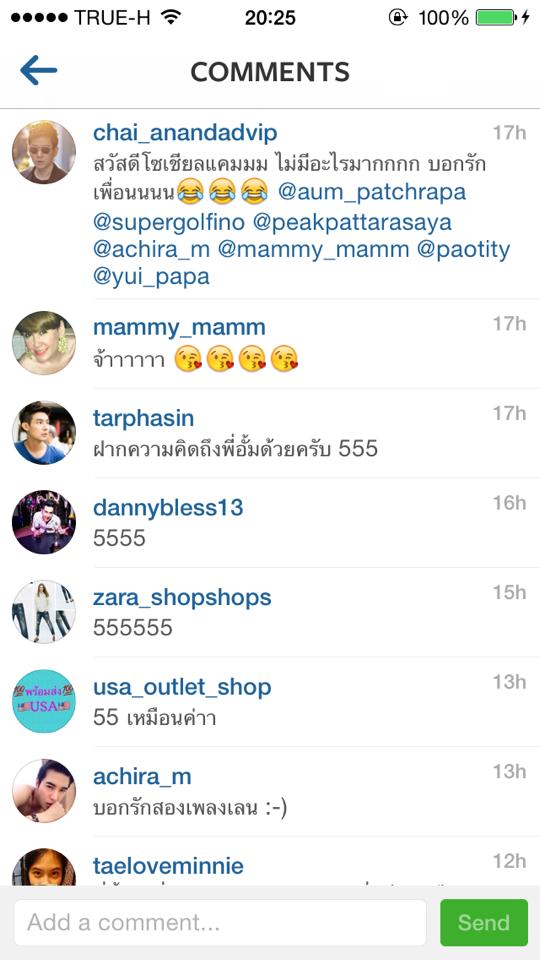Open mammy_mamm avatar photo
This screenshot has height=960, width=540.
(44, 343)
